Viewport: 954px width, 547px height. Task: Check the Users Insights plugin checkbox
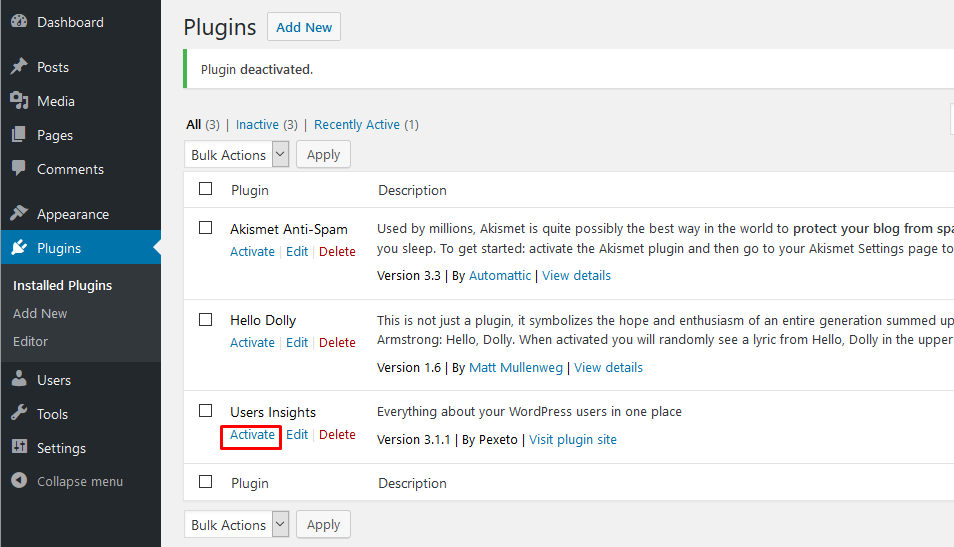[206, 411]
